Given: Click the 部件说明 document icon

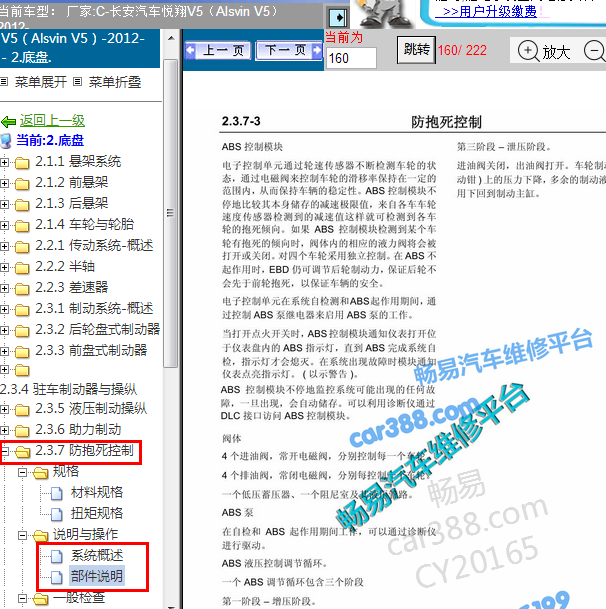Looking at the screenshot, I should [57, 577].
